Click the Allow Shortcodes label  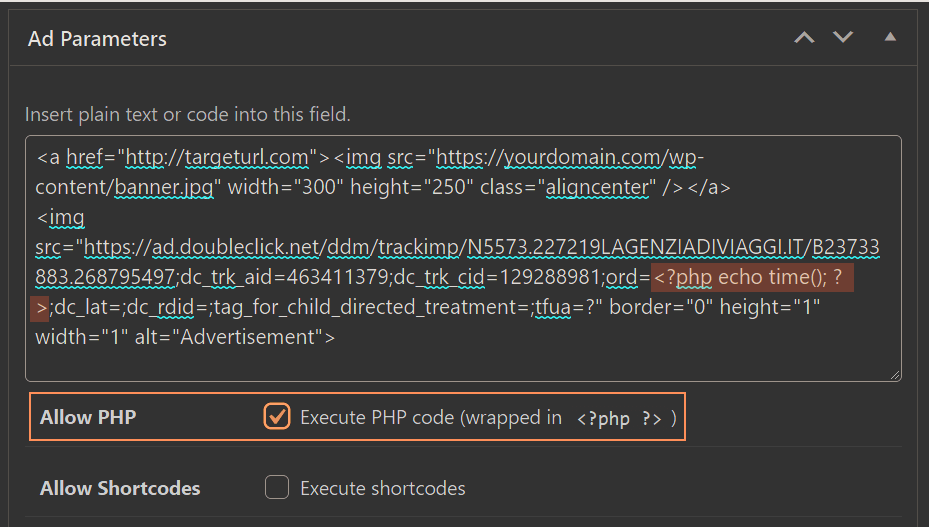(120, 489)
